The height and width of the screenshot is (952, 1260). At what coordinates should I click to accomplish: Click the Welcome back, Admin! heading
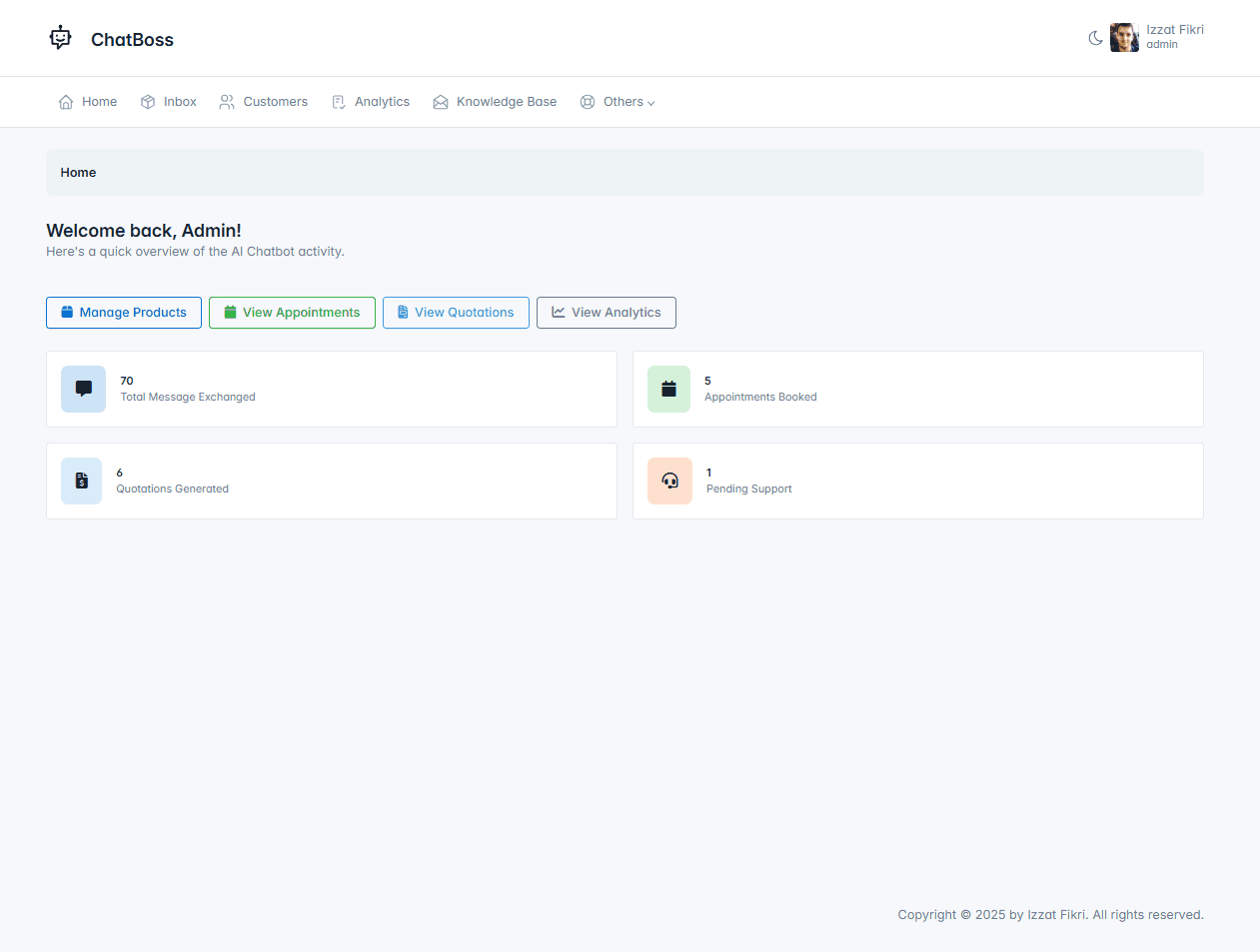pos(144,231)
